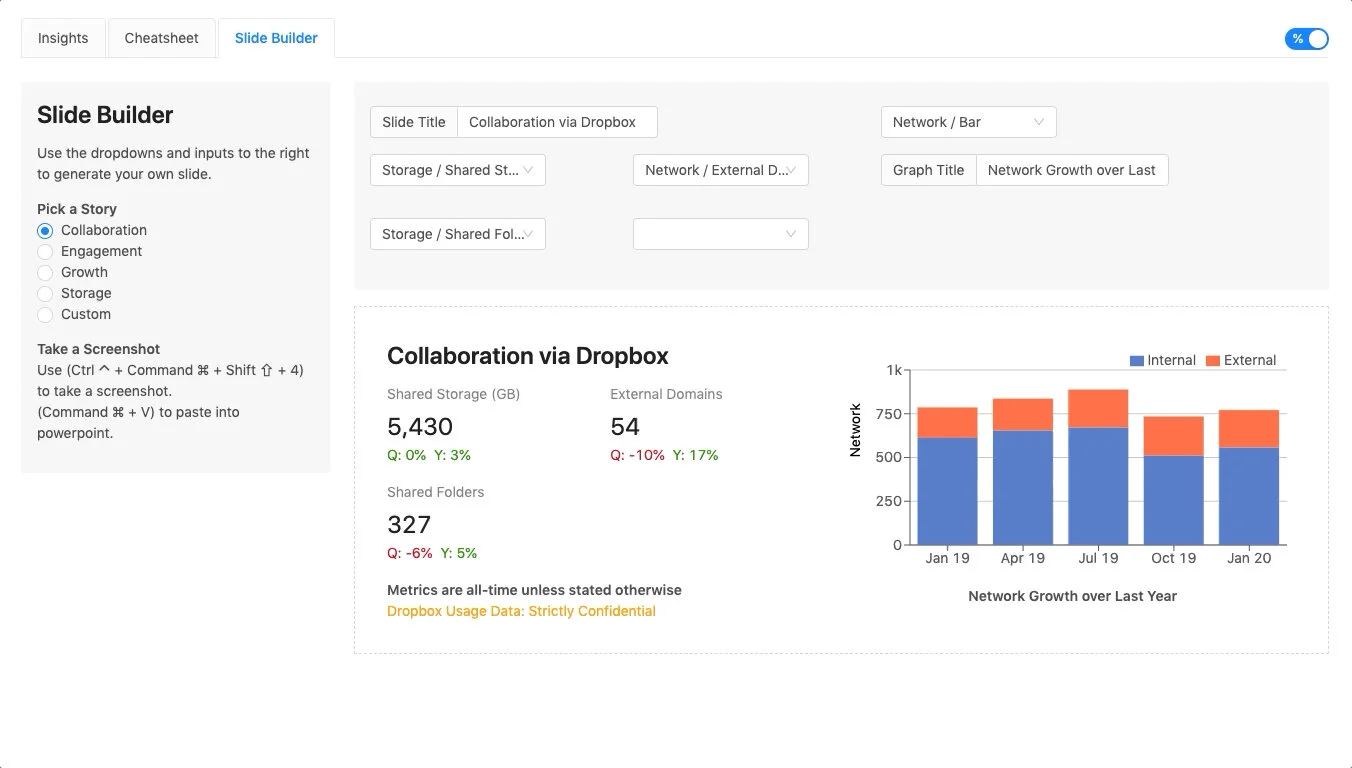The width and height of the screenshot is (1352, 768).
Task: Select the Slide Builder tab
Action: pyautogui.click(x=276, y=38)
